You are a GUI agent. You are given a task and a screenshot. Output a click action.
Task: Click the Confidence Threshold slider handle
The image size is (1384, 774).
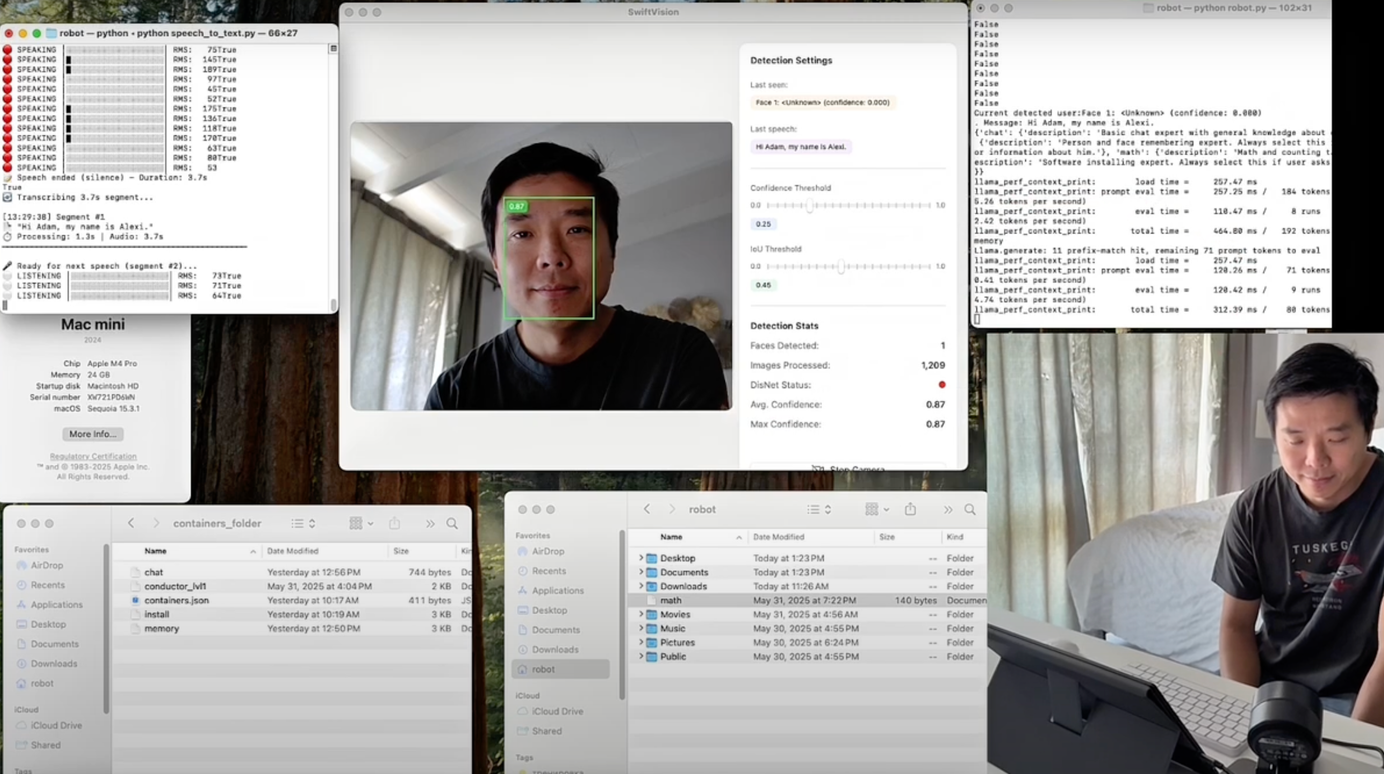click(x=809, y=205)
